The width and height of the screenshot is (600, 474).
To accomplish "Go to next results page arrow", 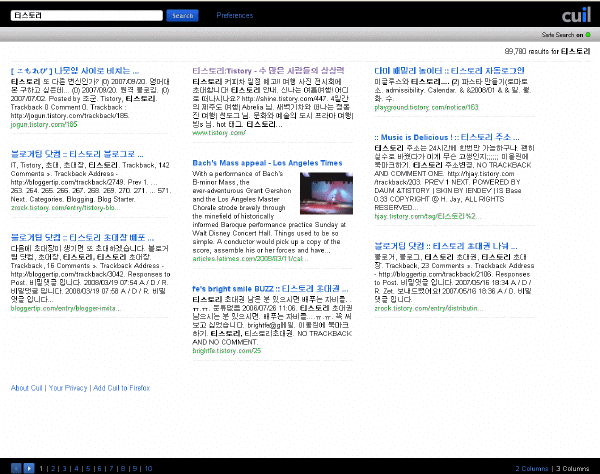I will click(29, 468).
